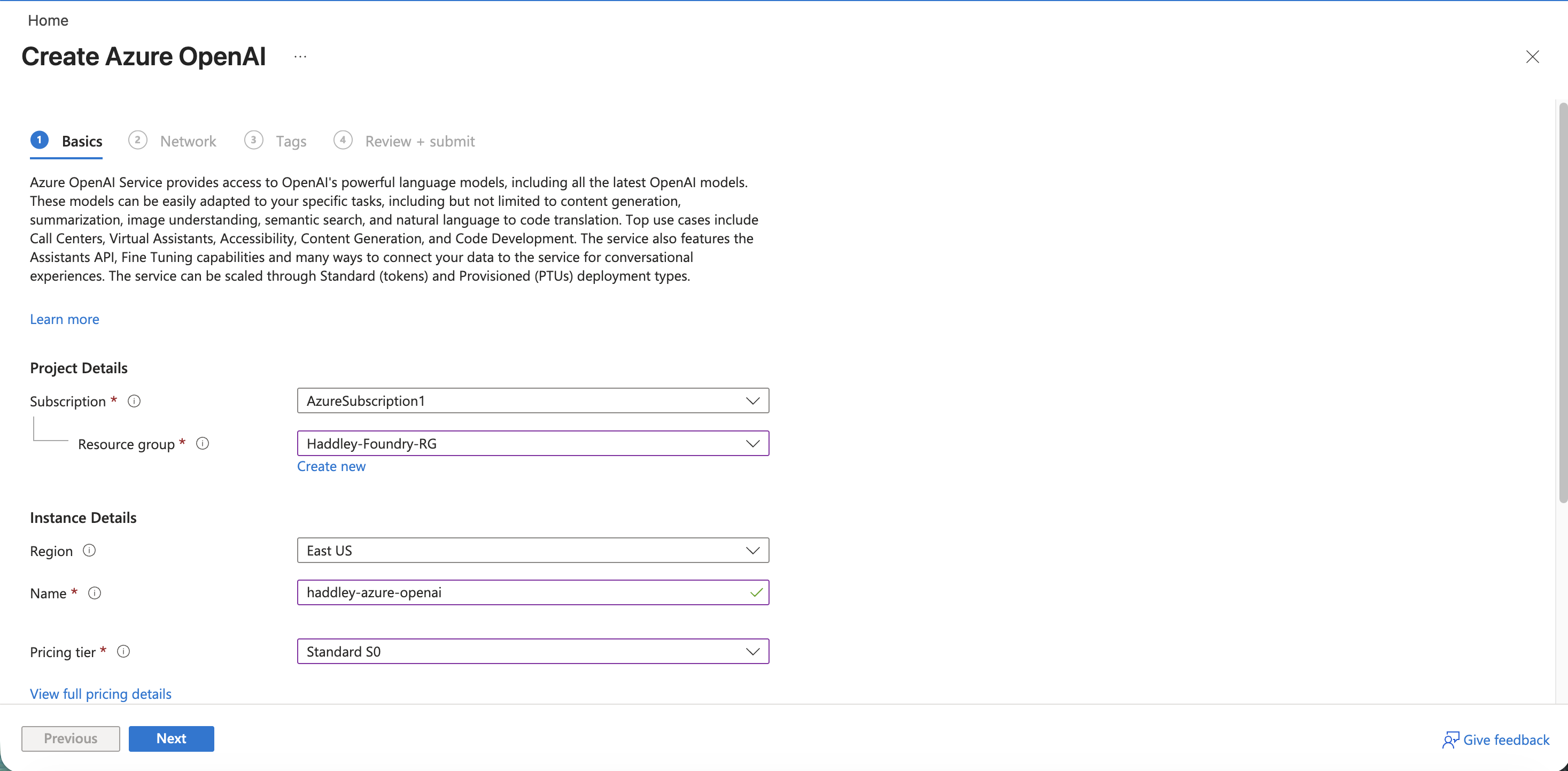
Task: Click the Resource group info icon
Action: (203, 443)
